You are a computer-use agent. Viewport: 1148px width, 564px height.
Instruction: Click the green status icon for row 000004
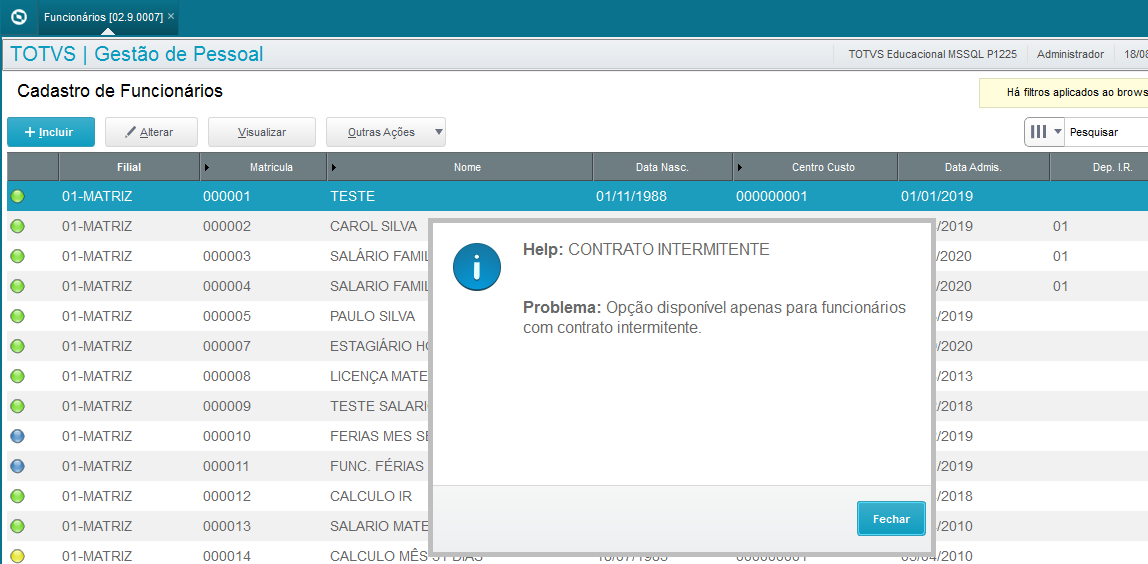[18, 286]
